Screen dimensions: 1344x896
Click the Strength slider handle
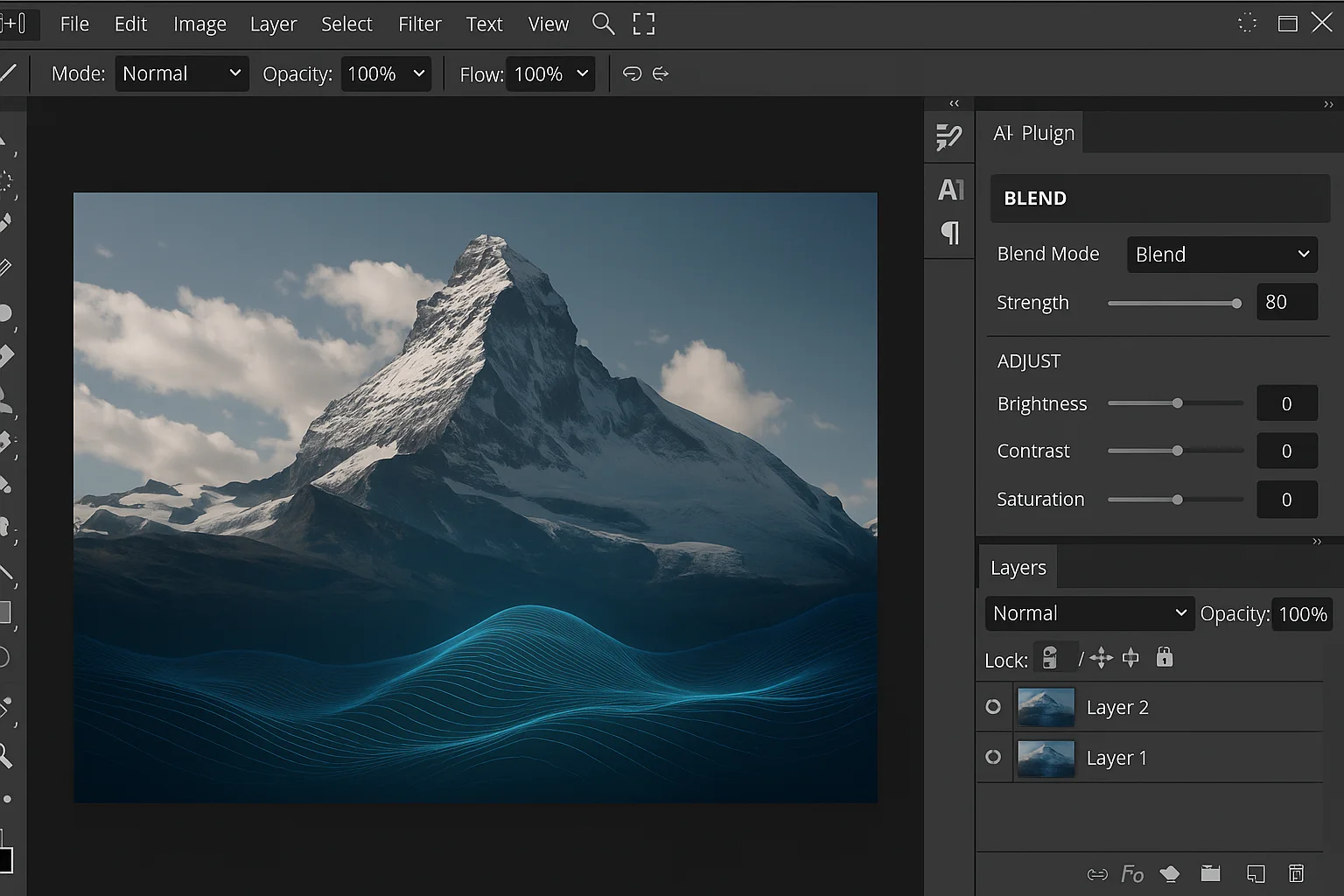1236,304
